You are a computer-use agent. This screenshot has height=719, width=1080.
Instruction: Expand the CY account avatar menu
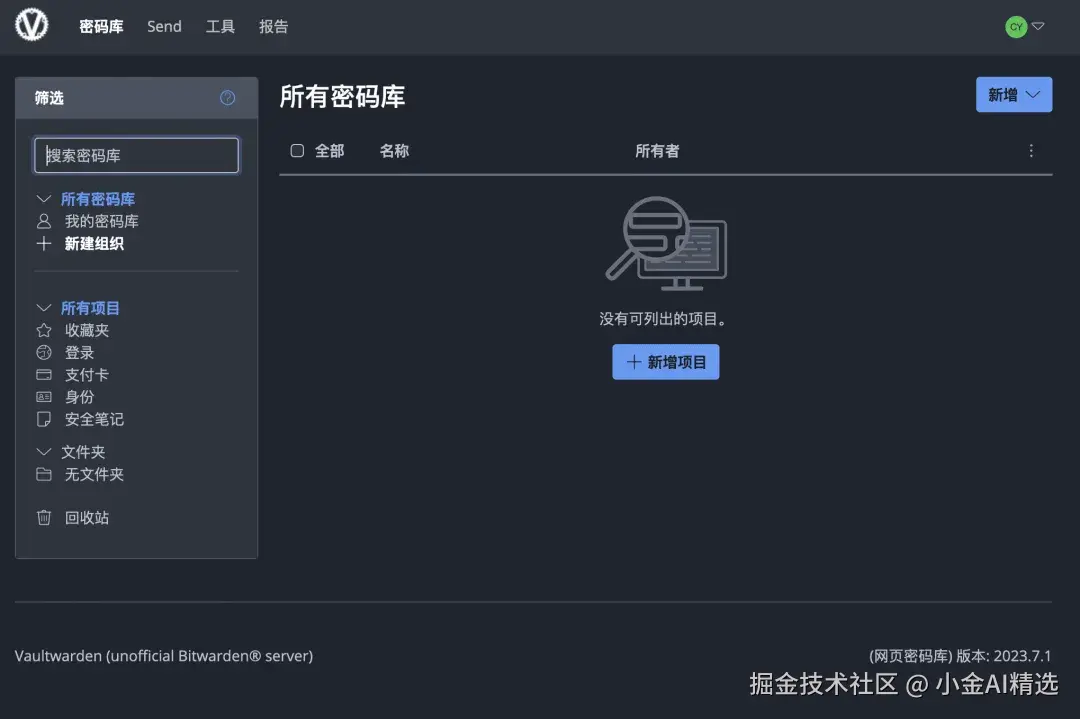click(x=1025, y=27)
